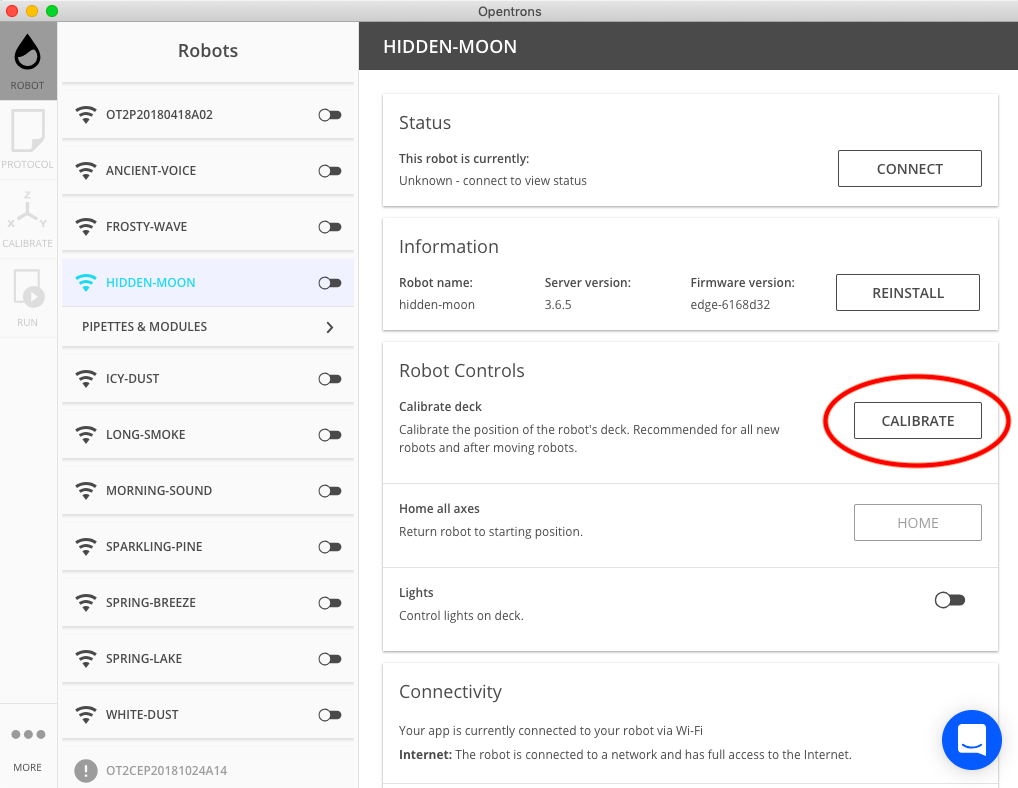Toggle connection for MORNING-SOUND
The width and height of the screenshot is (1018, 788).
pos(330,490)
